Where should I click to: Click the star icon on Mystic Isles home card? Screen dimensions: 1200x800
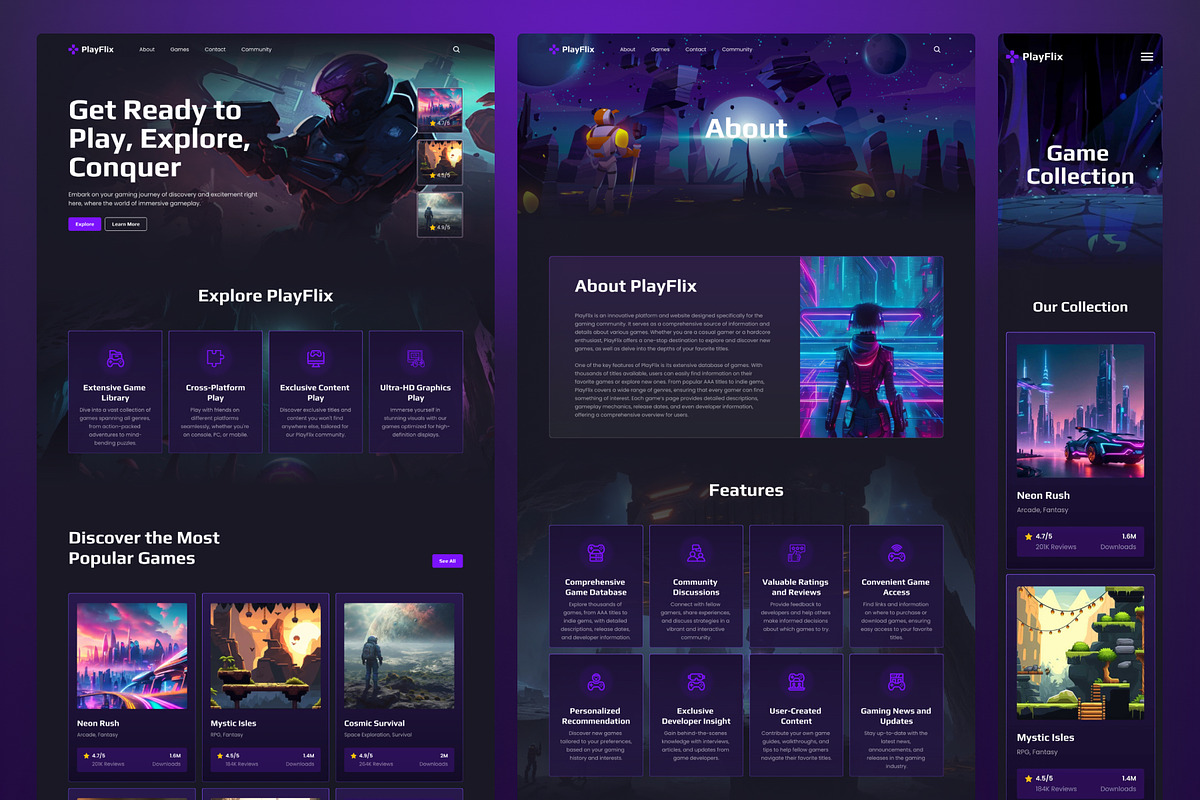[220, 756]
